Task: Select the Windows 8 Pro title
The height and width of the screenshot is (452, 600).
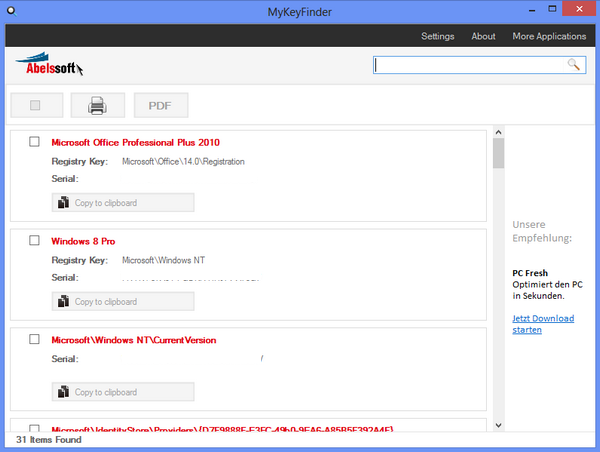Action: coord(83,241)
